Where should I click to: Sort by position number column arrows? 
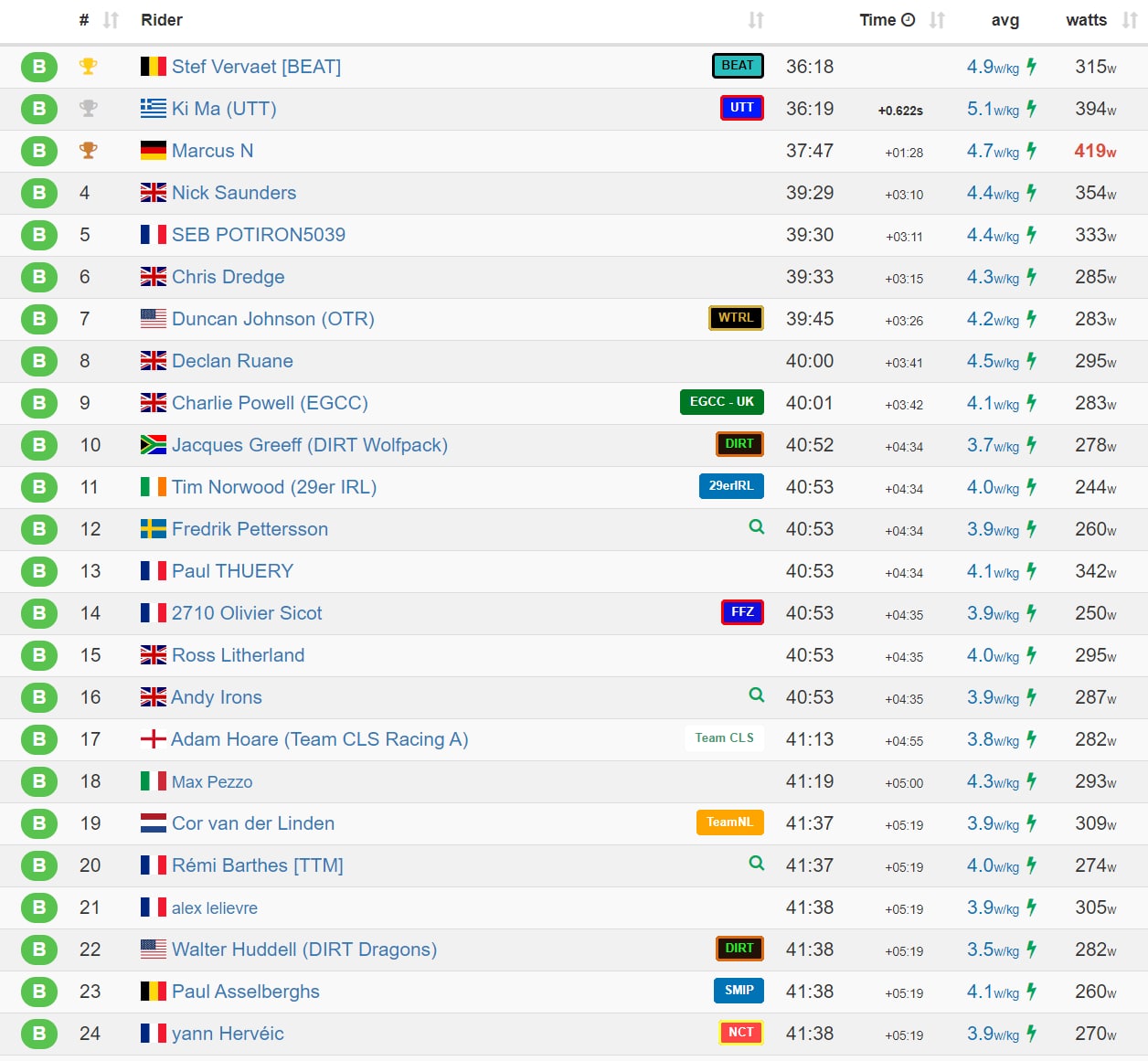[111, 20]
